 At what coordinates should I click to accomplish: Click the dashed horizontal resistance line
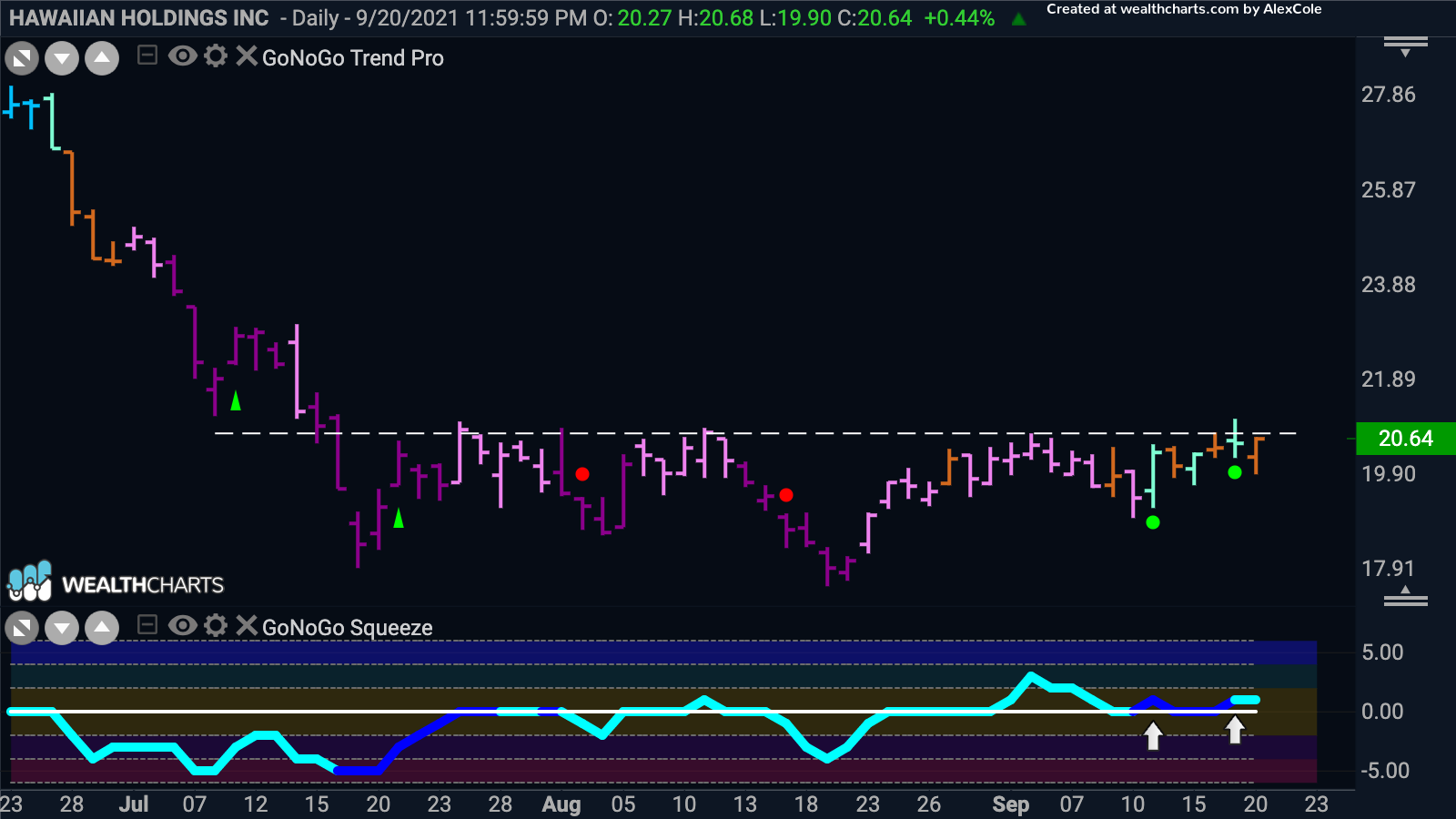[755, 433]
